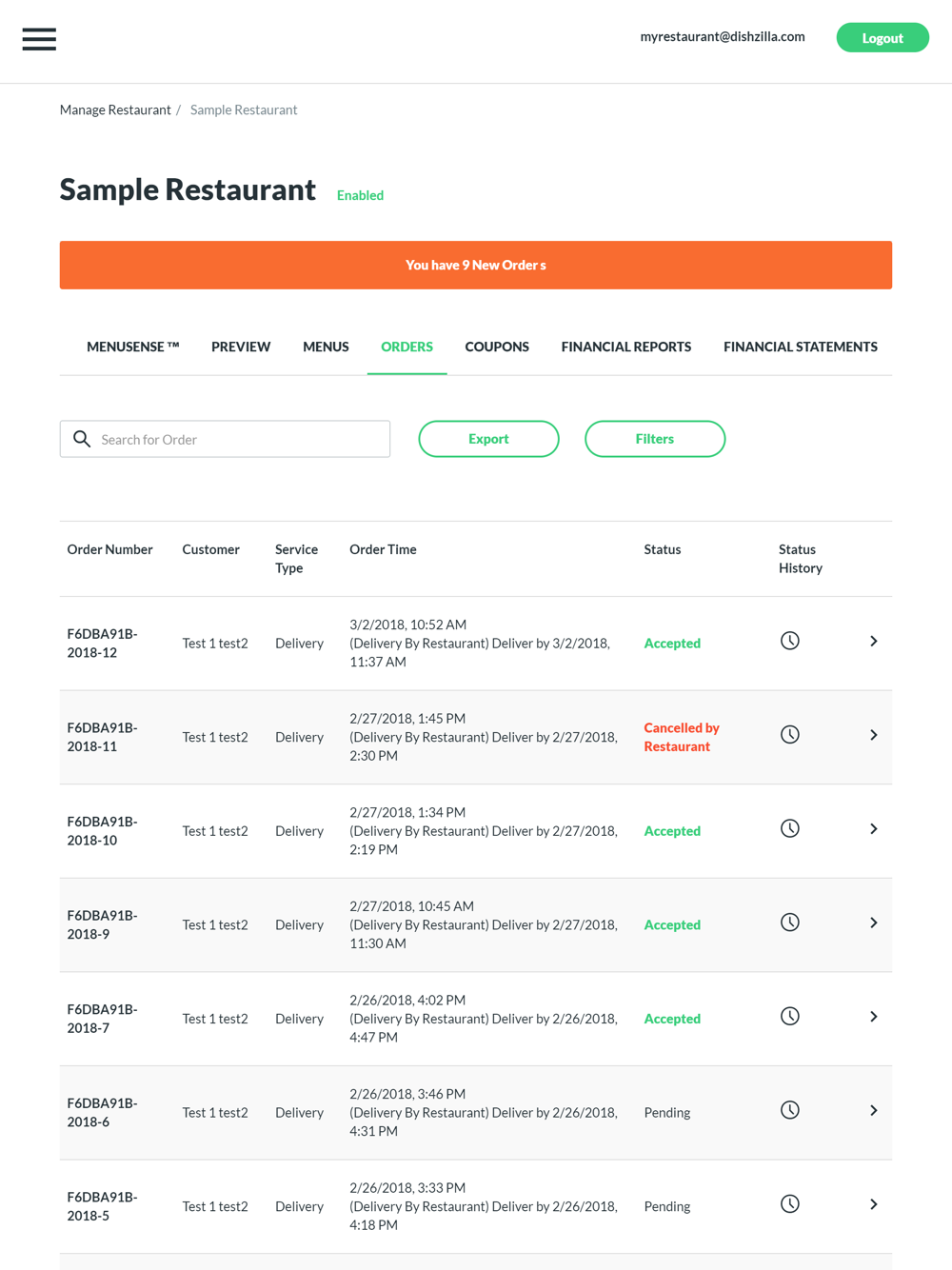Expand cancelled order 2018-11 chevron
952x1270 pixels.
[873, 735]
